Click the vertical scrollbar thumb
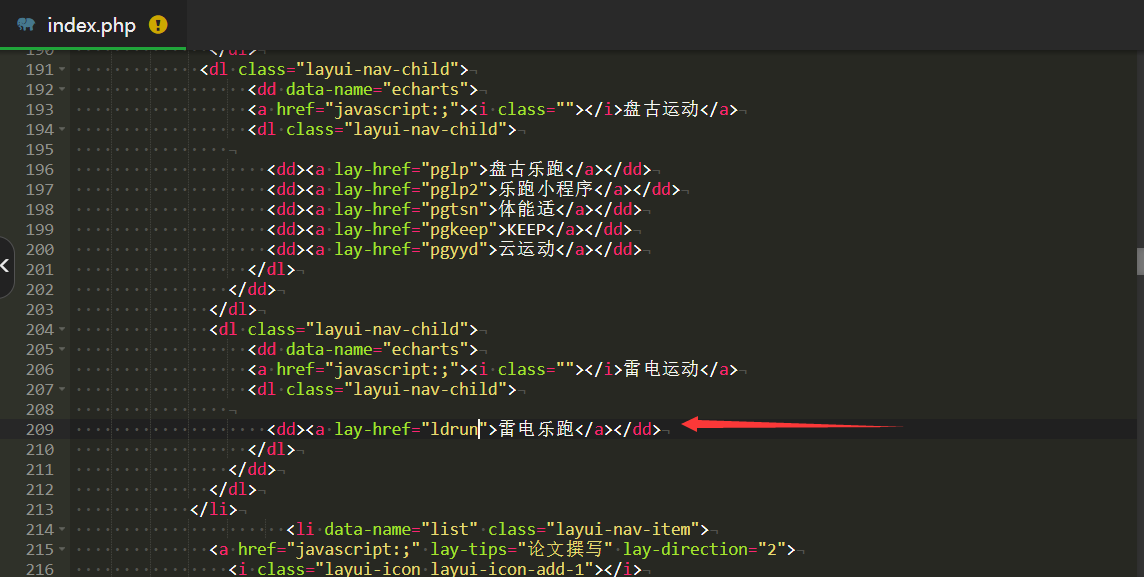Image resolution: width=1144 pixels, height=577 pixels. point(1139,261)
